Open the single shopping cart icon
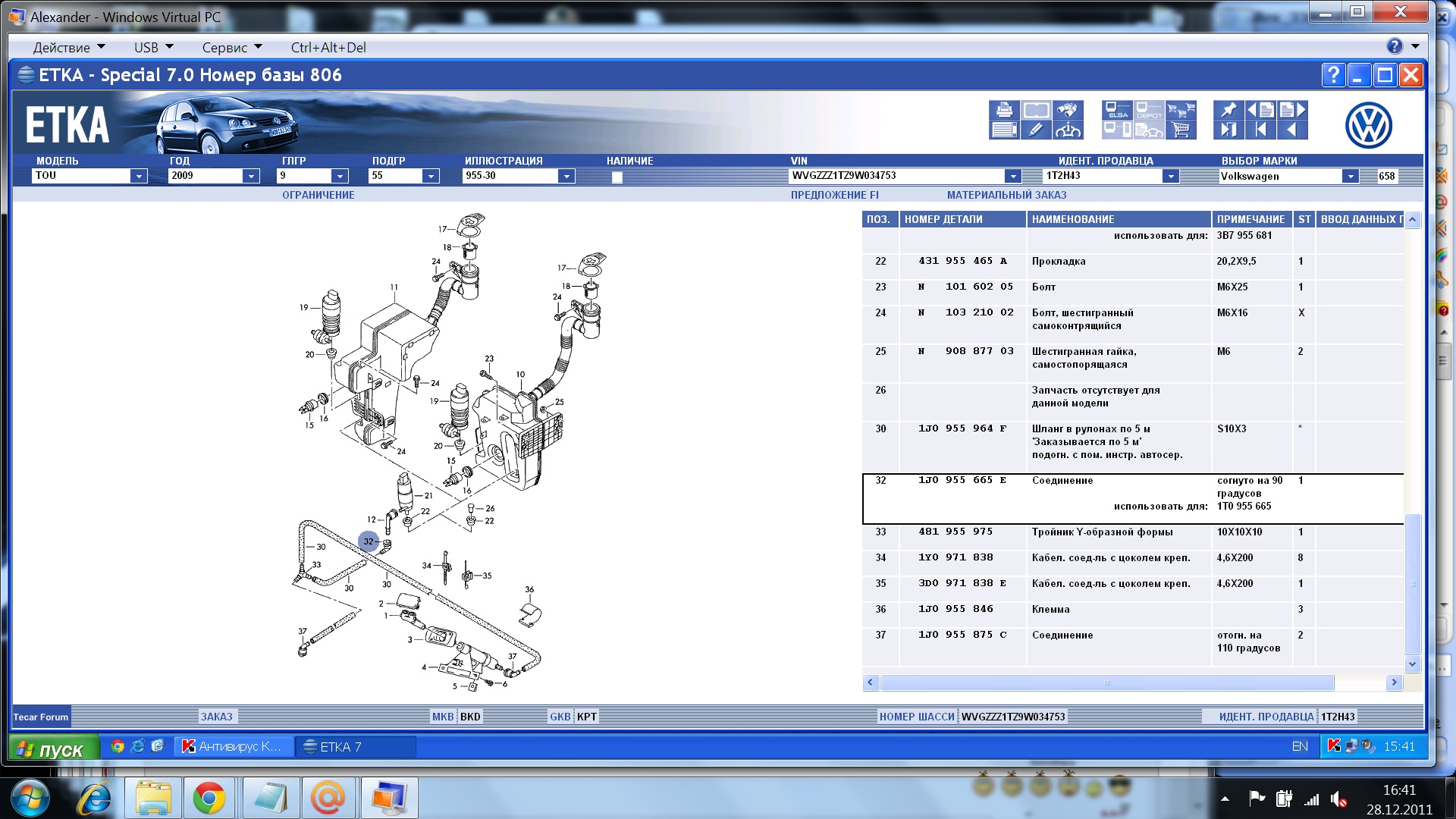The height and width of the screenshot is (819, 1456). click(1181, 130)
